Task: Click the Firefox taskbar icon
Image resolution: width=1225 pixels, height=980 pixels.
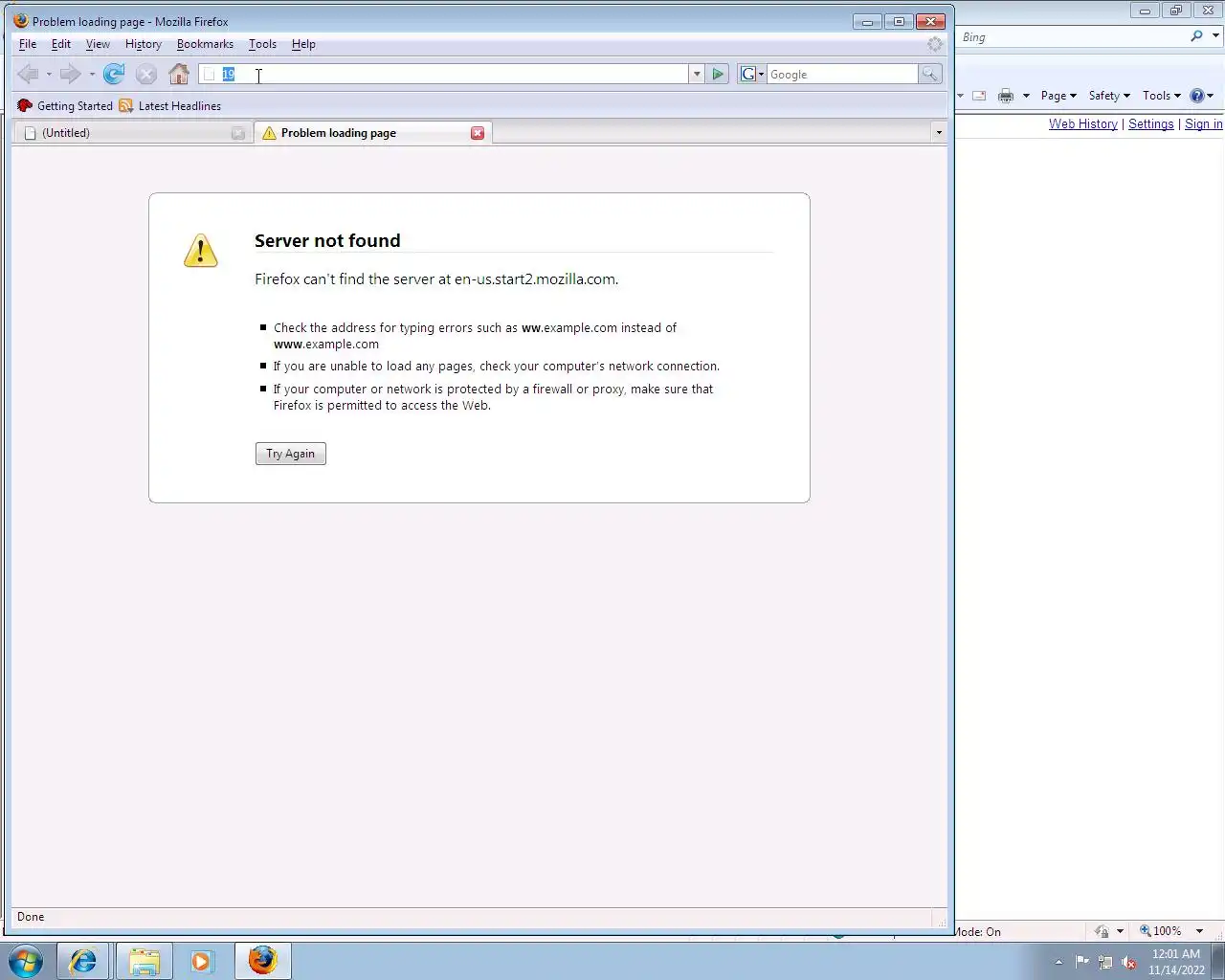Action: tap(263, 961)
